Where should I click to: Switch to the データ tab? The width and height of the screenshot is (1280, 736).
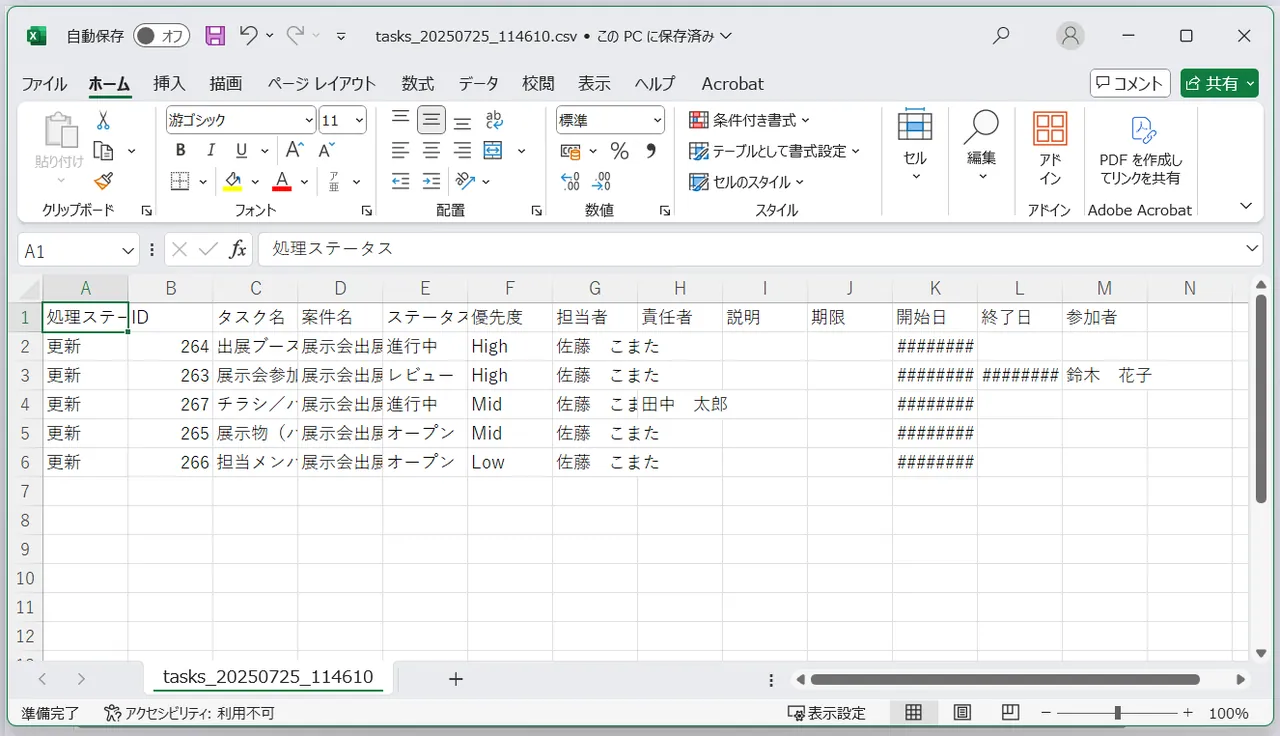[478, 84]
